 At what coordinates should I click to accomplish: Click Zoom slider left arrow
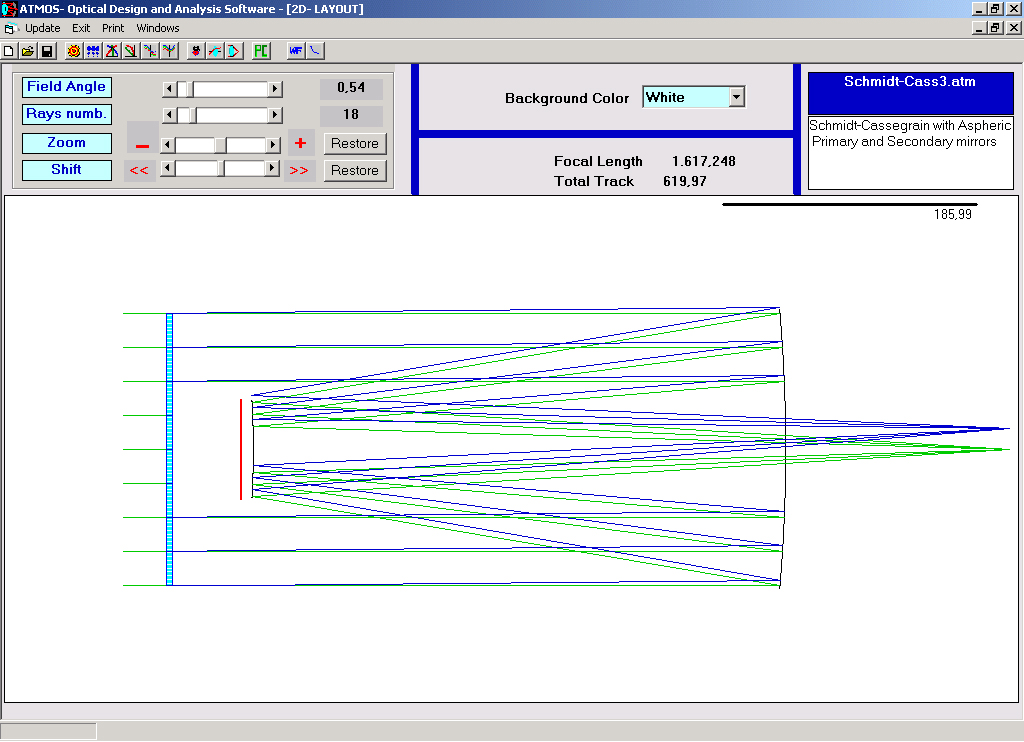click(x=168, y=144)
